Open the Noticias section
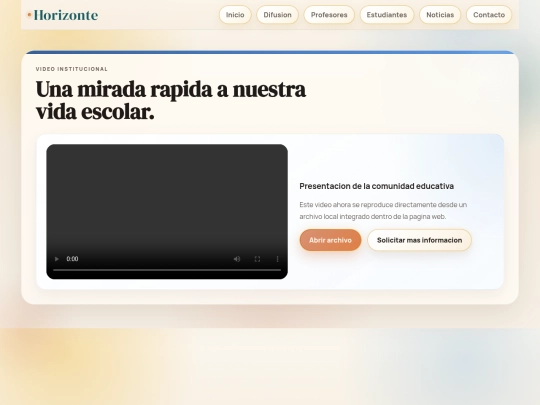Screen dimensions: 540x405 click(x=440, y=15)
